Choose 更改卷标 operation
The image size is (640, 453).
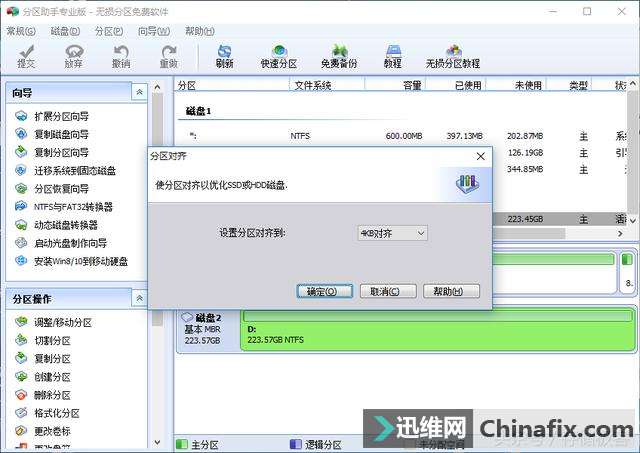(43, 431)
